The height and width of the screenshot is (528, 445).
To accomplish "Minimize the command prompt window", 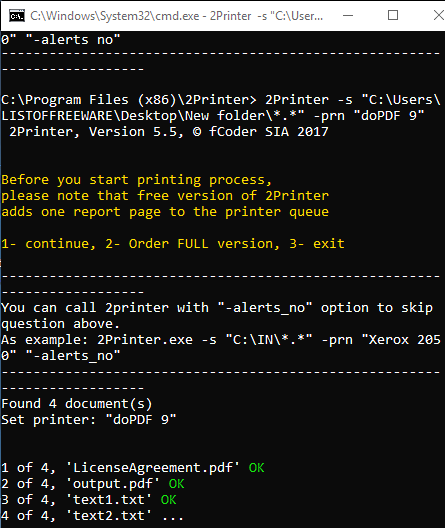I will click(x=348, y=15).
